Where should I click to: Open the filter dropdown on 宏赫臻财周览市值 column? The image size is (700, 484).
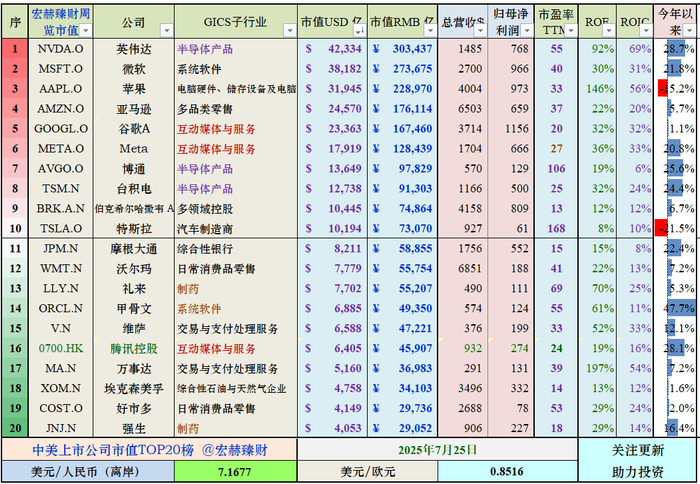point(85,30)
